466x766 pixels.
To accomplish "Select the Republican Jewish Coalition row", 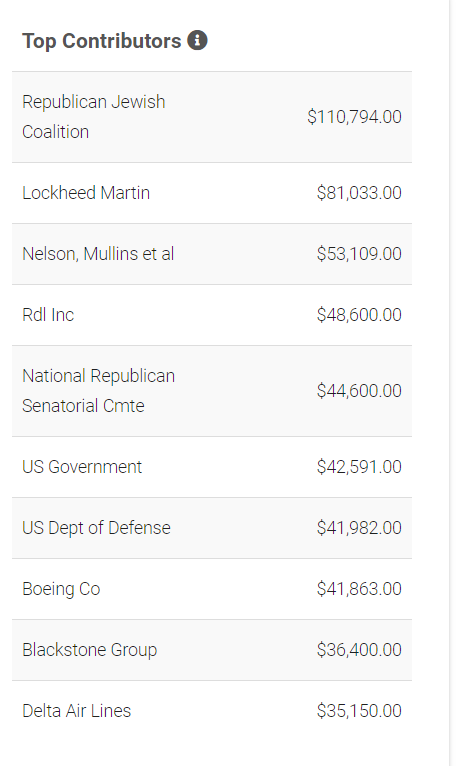I will coord(212,117).
